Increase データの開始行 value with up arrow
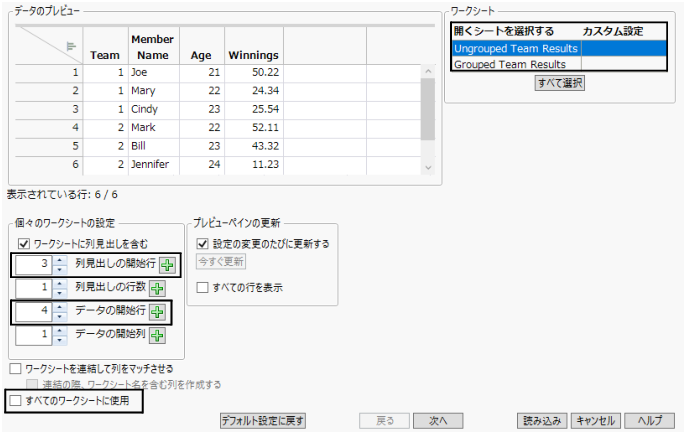 [60, 308]
